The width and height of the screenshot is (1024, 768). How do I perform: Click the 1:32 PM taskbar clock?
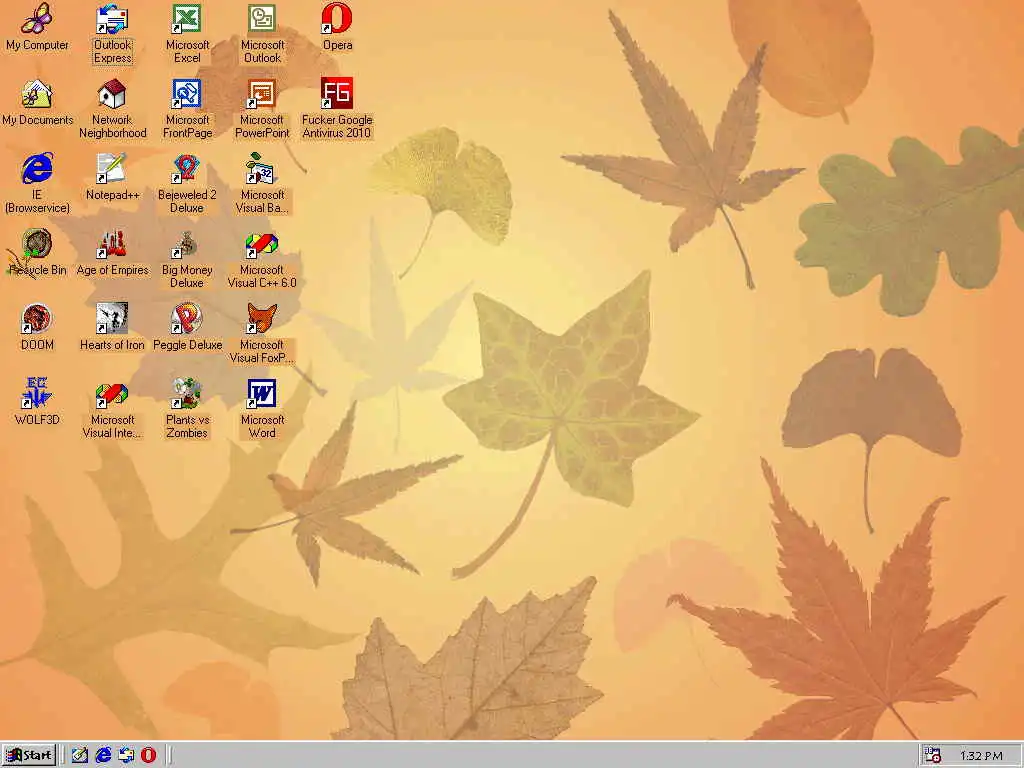[981, 756]
